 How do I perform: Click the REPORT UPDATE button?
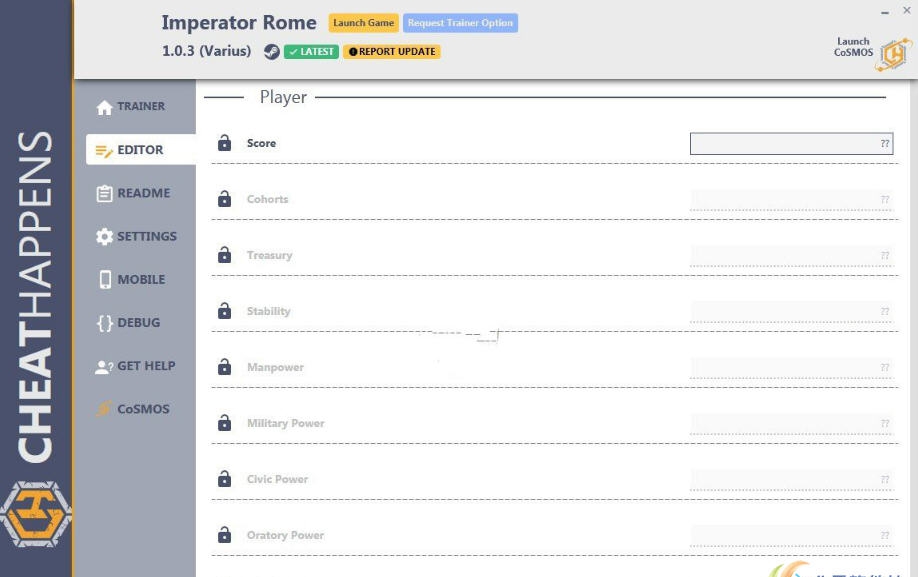point(392,51)
